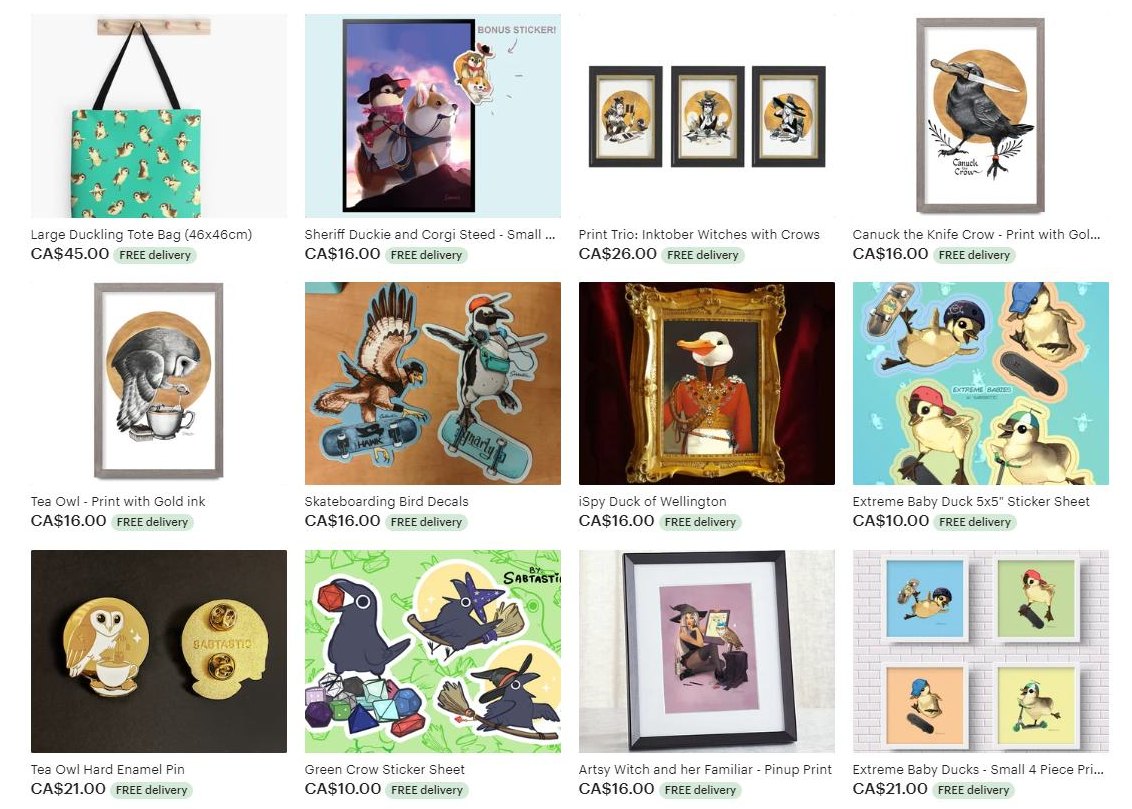The image size is (1132, 809).
Task: Select the Tea Owl print image
Action: pyautogui.click(x=159, y=383)
